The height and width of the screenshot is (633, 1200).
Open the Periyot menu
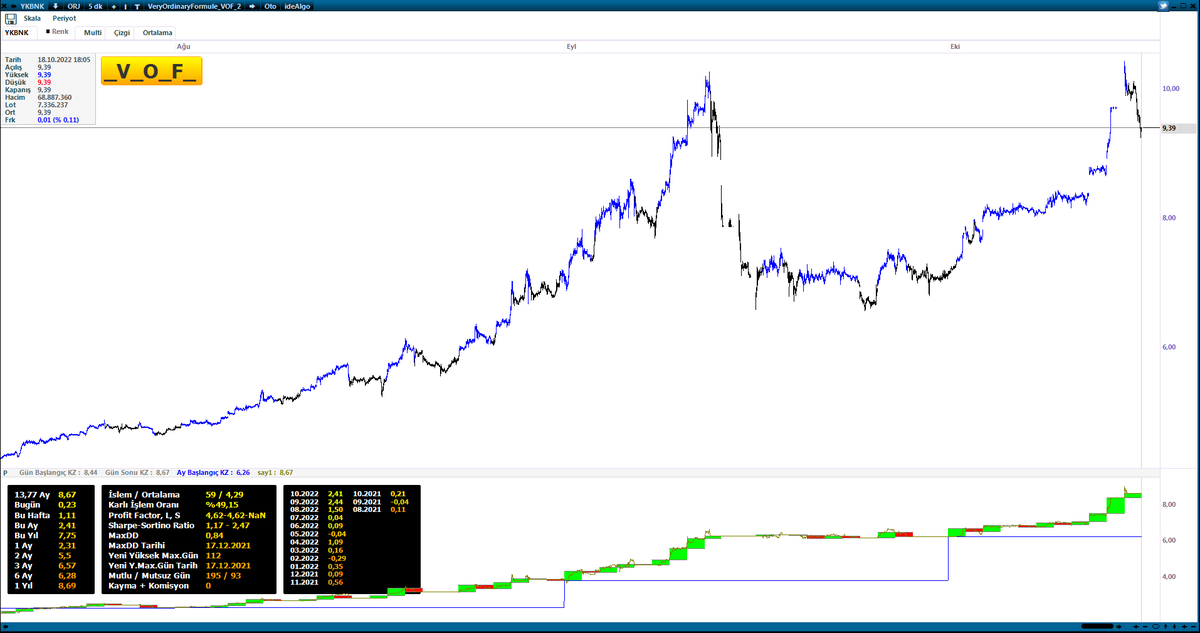(x=64, y=18)
